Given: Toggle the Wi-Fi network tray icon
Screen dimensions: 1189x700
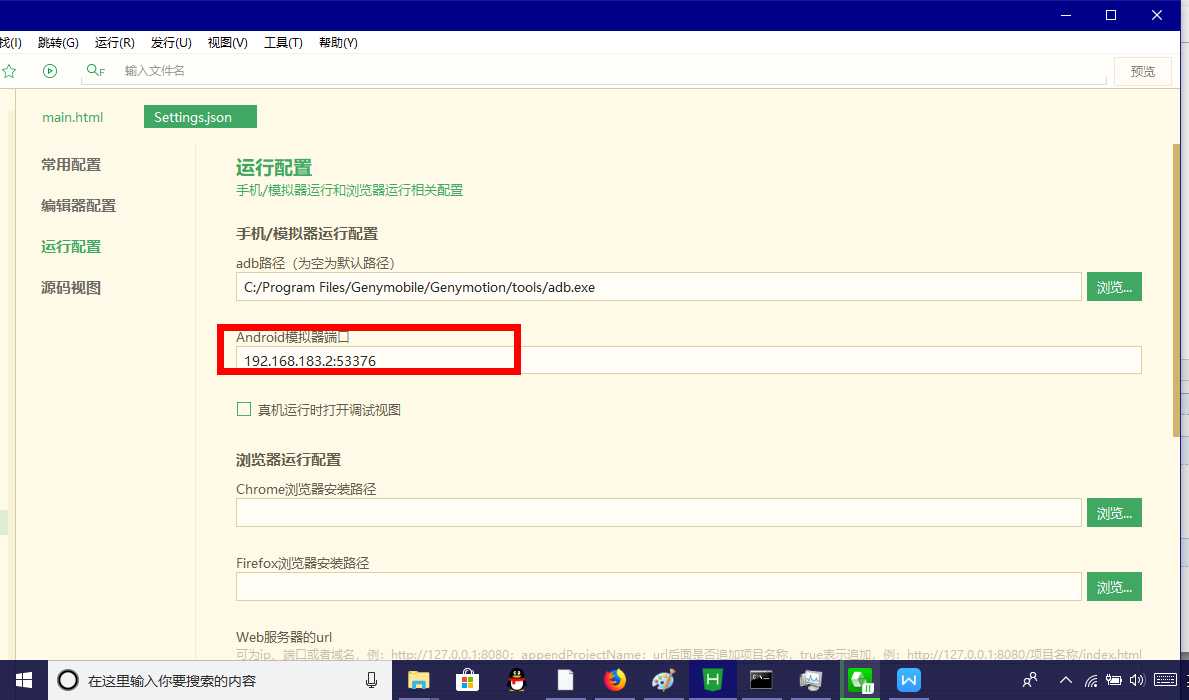Looking at the screenshot, I should 1090,681.
